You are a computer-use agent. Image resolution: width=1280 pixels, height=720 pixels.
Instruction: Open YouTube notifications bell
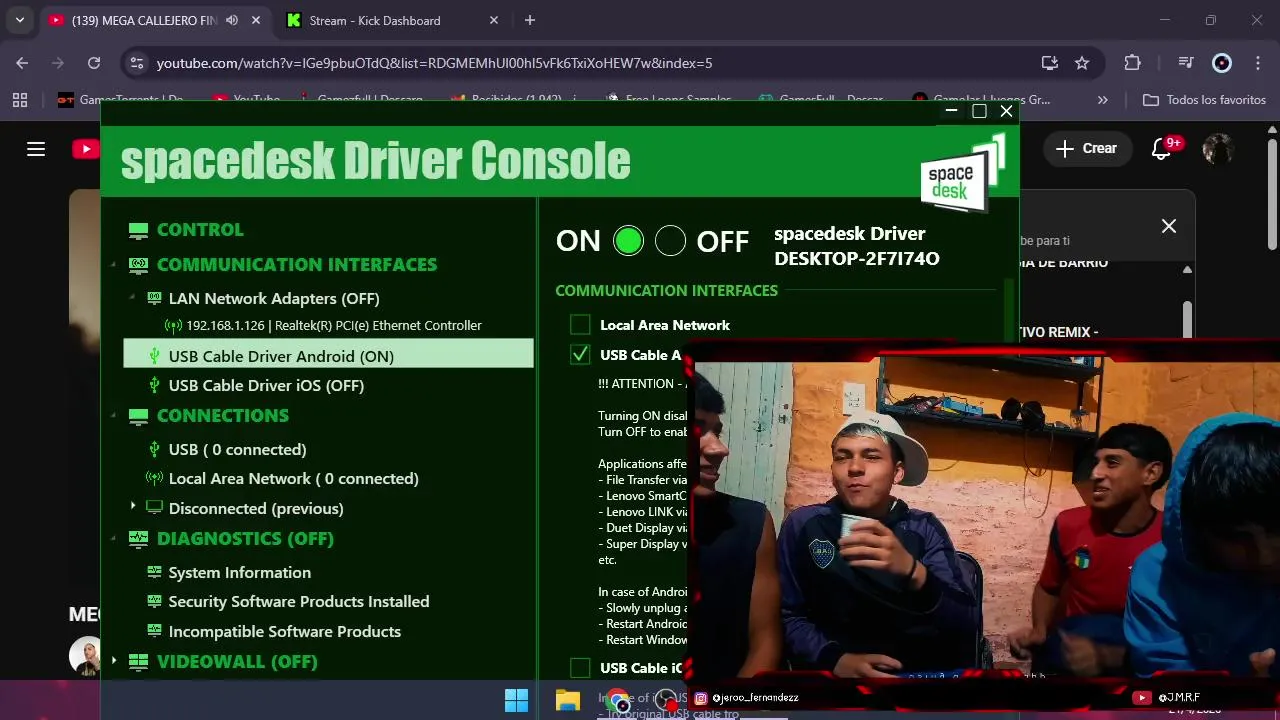1162,149
